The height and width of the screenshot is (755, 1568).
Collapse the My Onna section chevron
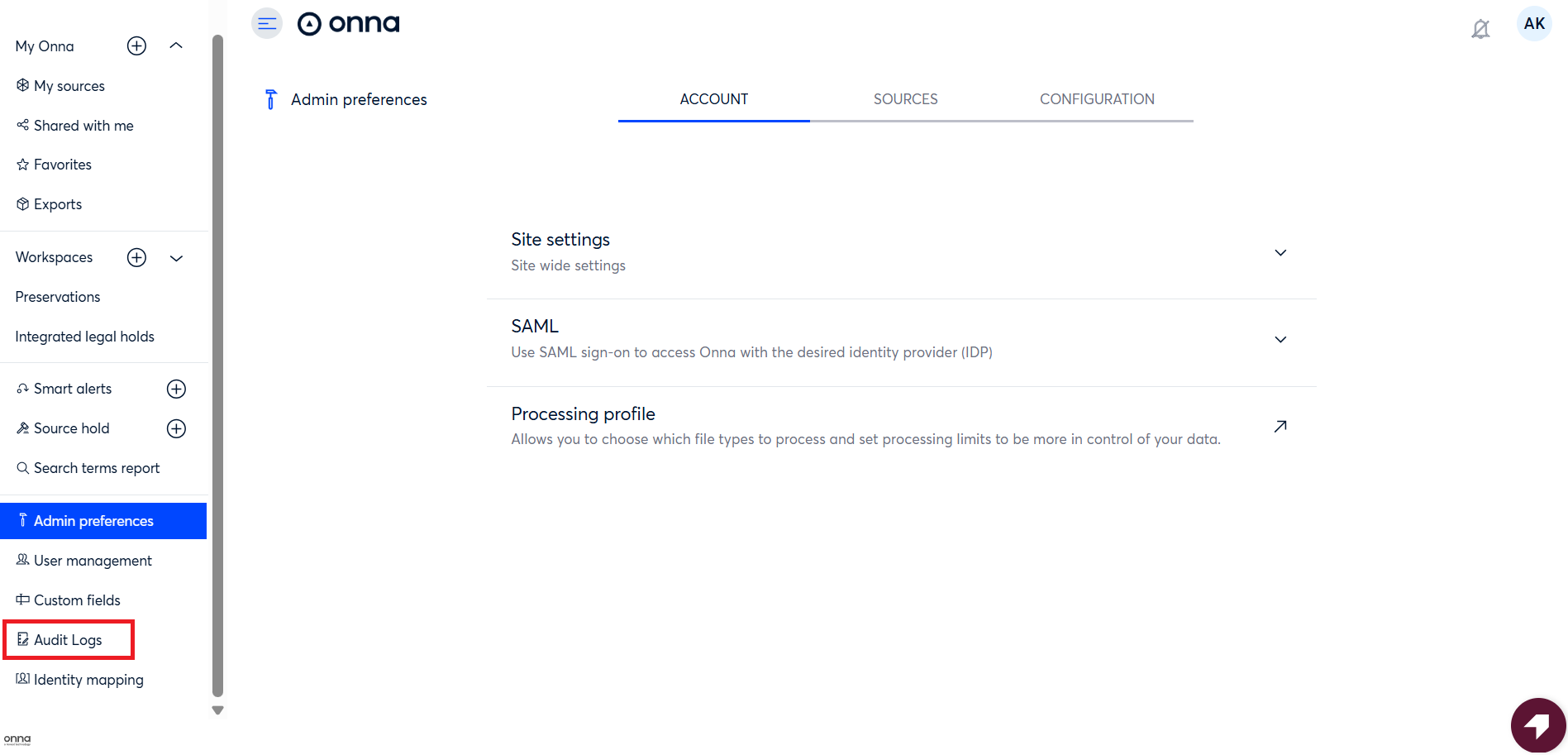tap(176, 46)
